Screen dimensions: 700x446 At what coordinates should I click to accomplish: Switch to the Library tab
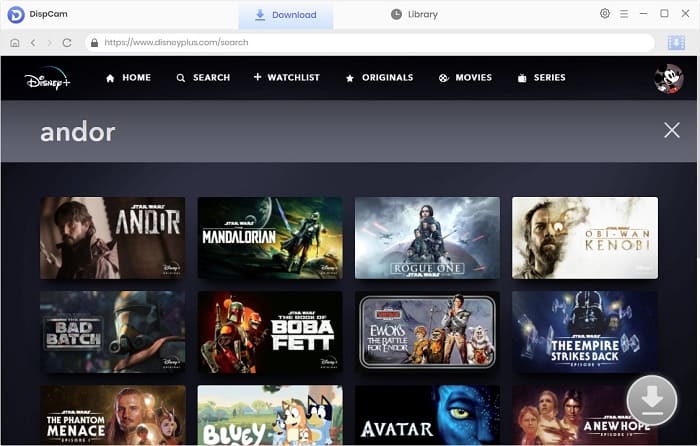click(x=414, y=15)
